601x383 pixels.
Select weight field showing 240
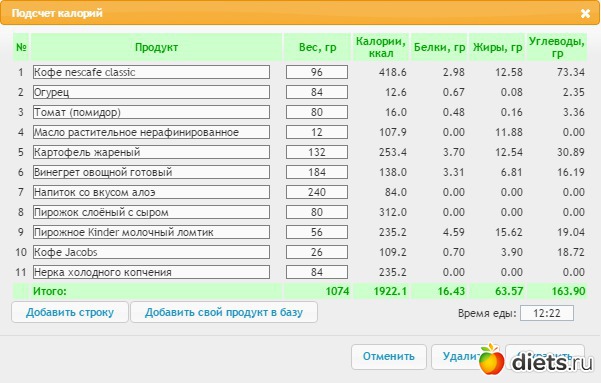click(317, 192)
